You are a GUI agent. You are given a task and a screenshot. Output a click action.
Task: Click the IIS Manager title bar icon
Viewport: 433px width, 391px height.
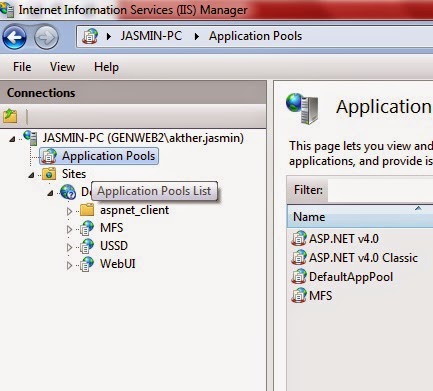point(7,9)
